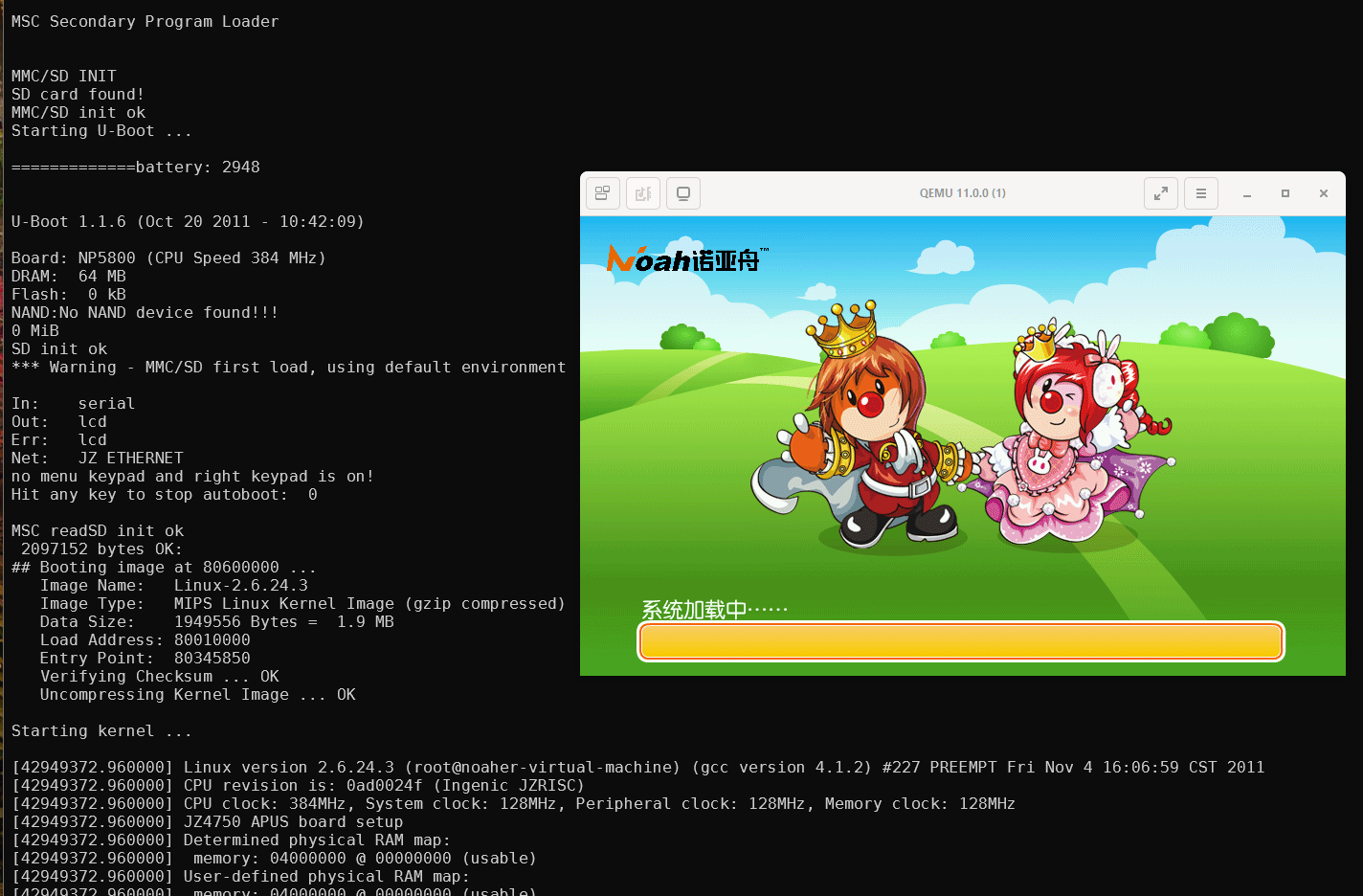Click the 系统加载中 loading text

click(x=714, y=610)
